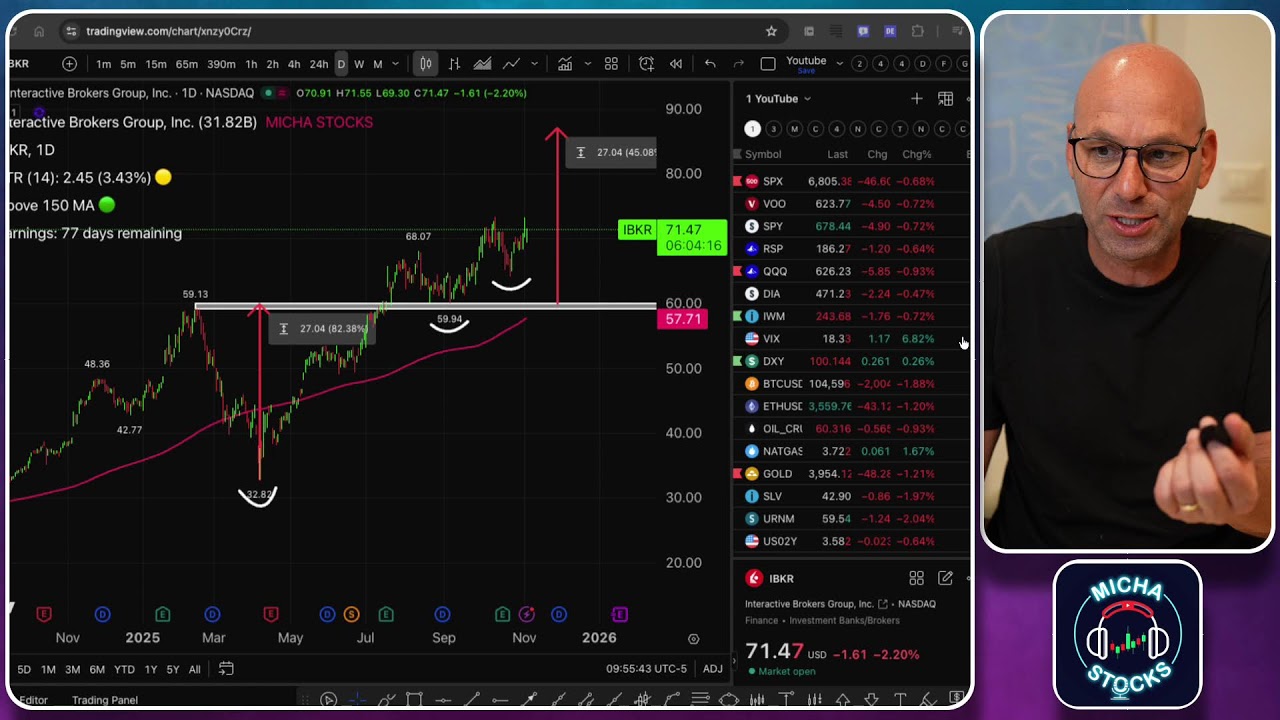1280x720 pixels.
Task: Select the rectangle drawing tool in favorites bar
Action: click(414, 699)
